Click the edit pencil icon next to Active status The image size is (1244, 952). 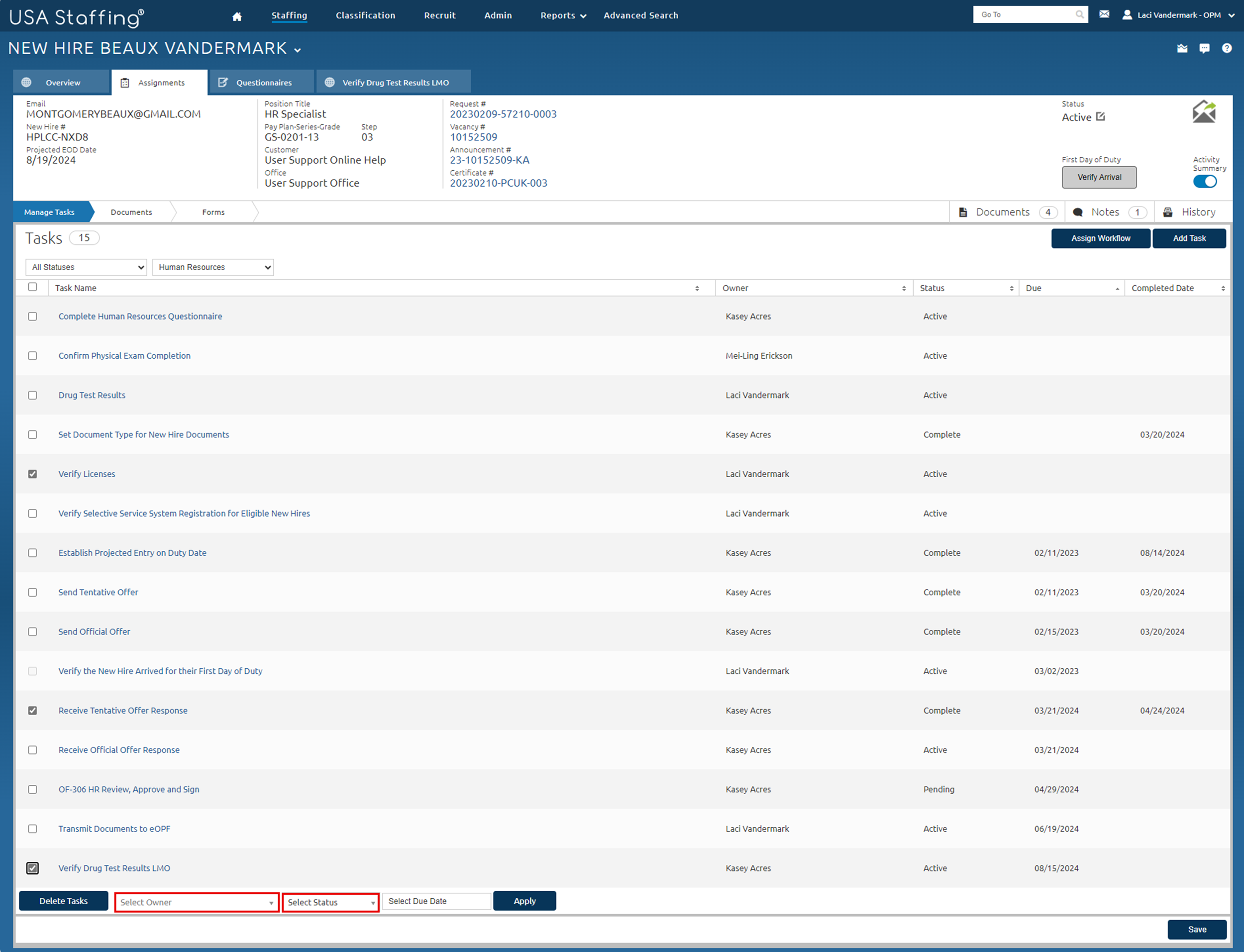pos(1100,116)
